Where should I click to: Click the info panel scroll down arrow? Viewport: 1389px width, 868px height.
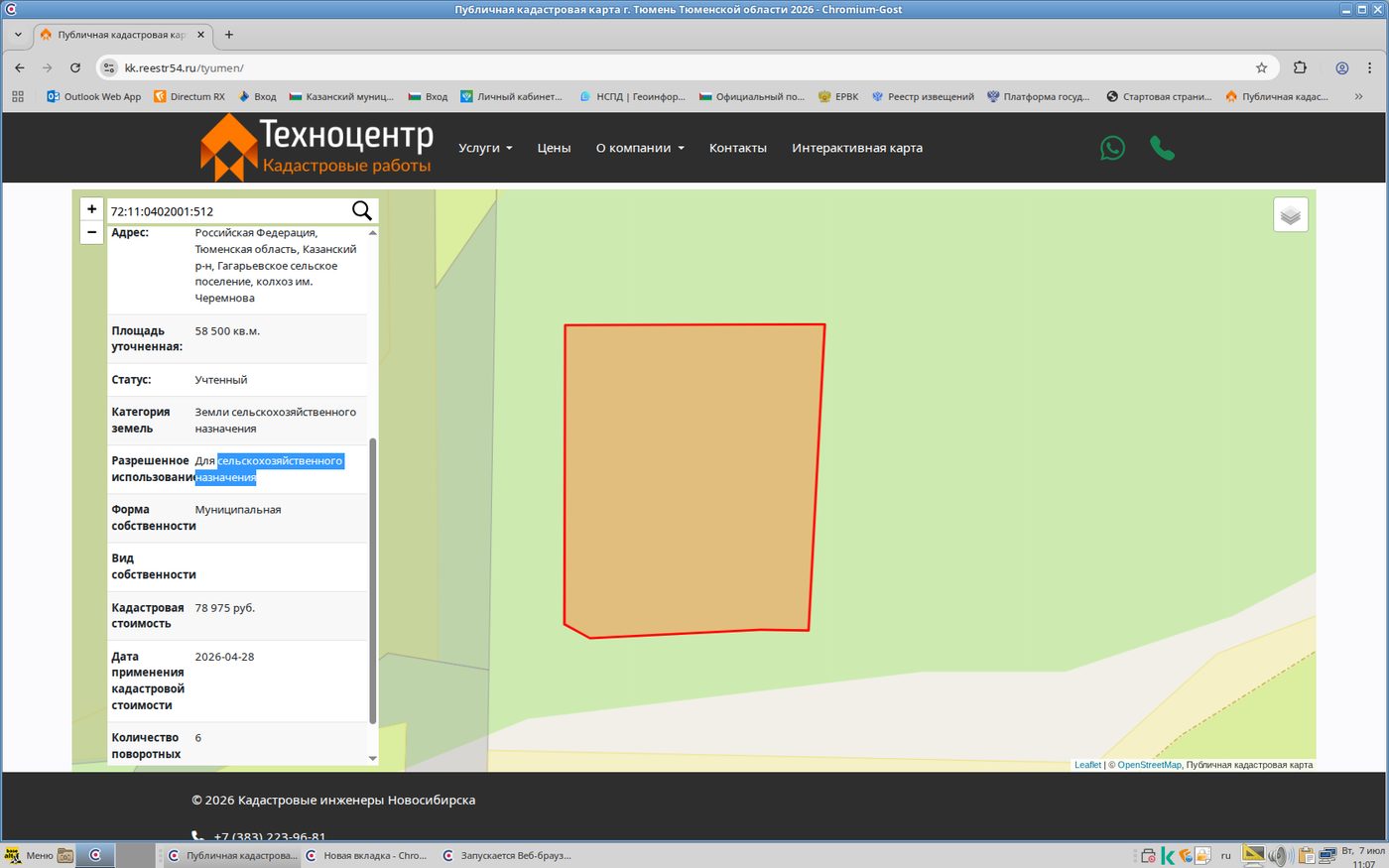373,758
